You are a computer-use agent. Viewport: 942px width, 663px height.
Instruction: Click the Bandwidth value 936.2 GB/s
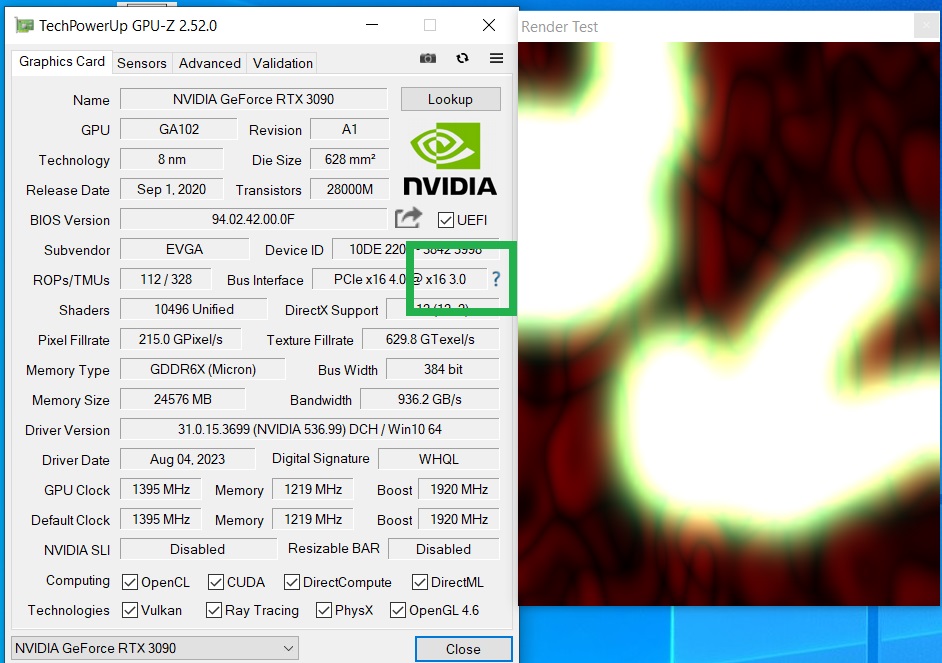(430, 399)
